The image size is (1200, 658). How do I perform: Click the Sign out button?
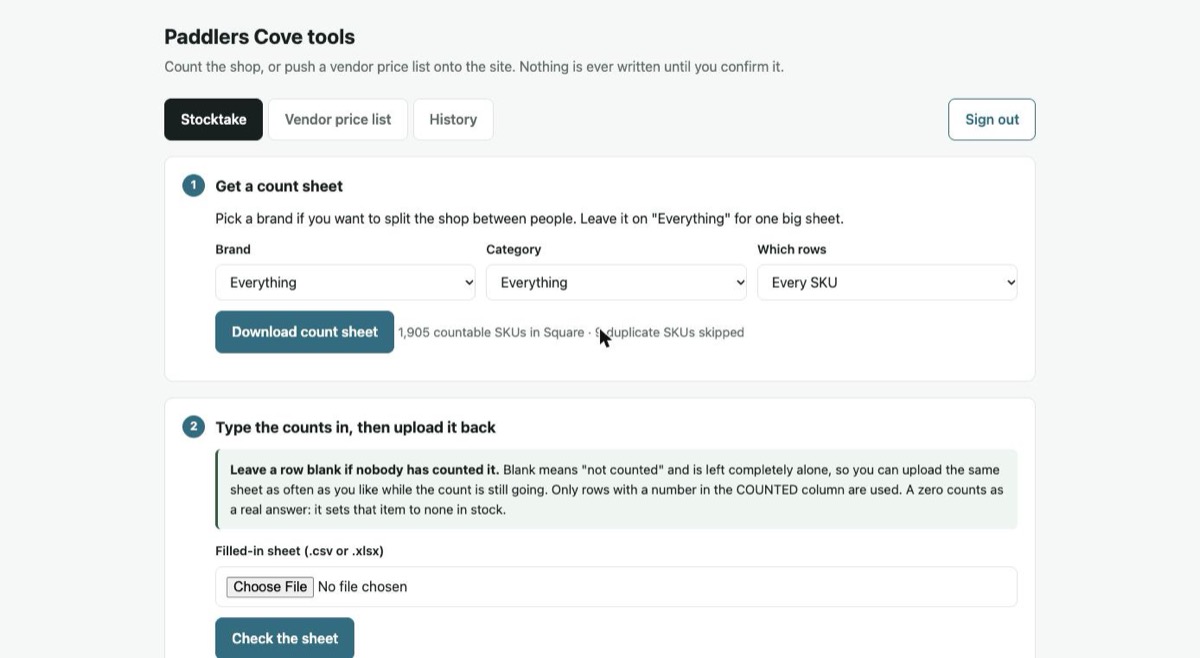click(991, 119)
